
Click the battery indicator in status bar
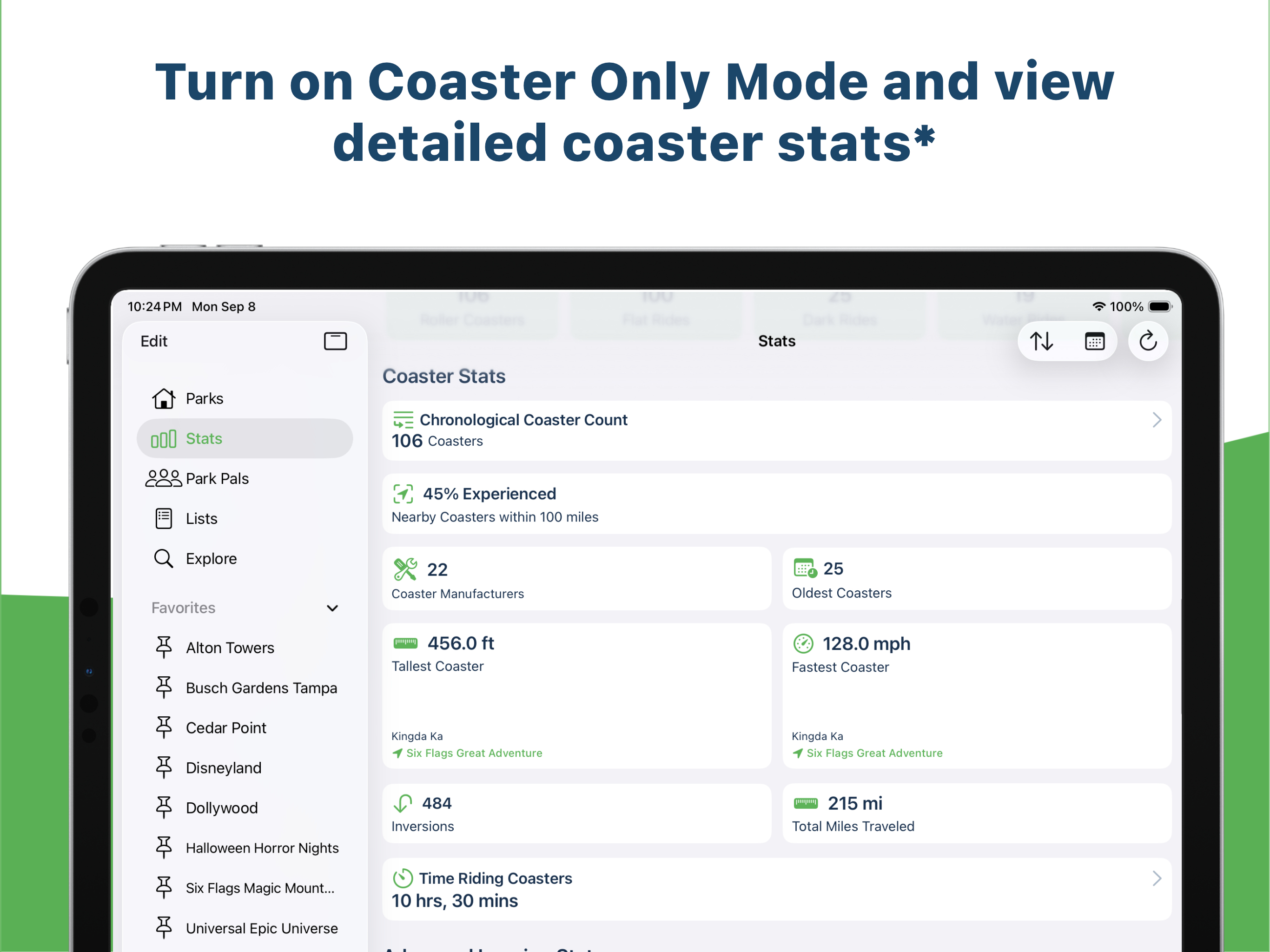[x=1160, y=307]
